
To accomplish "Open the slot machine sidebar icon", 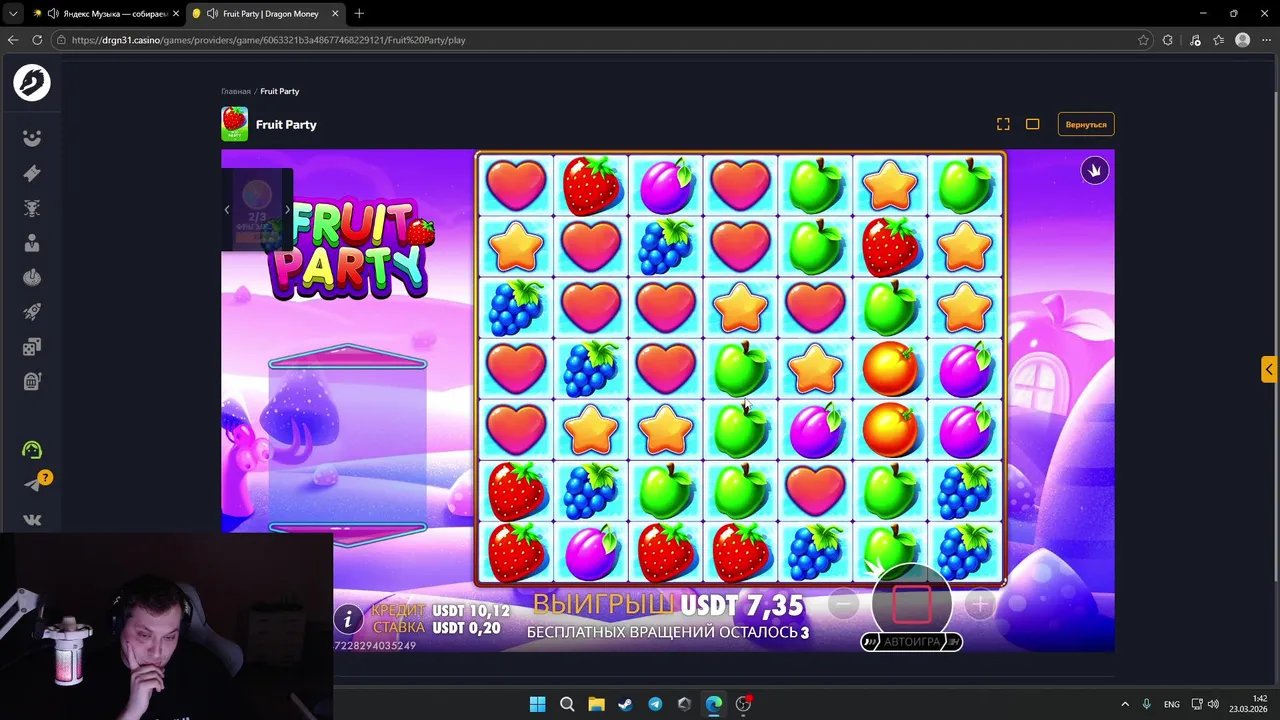I will point(32,381).
